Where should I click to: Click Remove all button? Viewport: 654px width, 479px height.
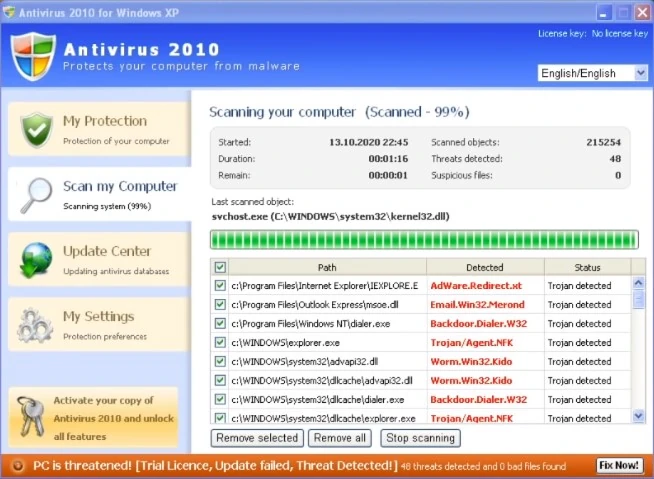tap(340, 438)
